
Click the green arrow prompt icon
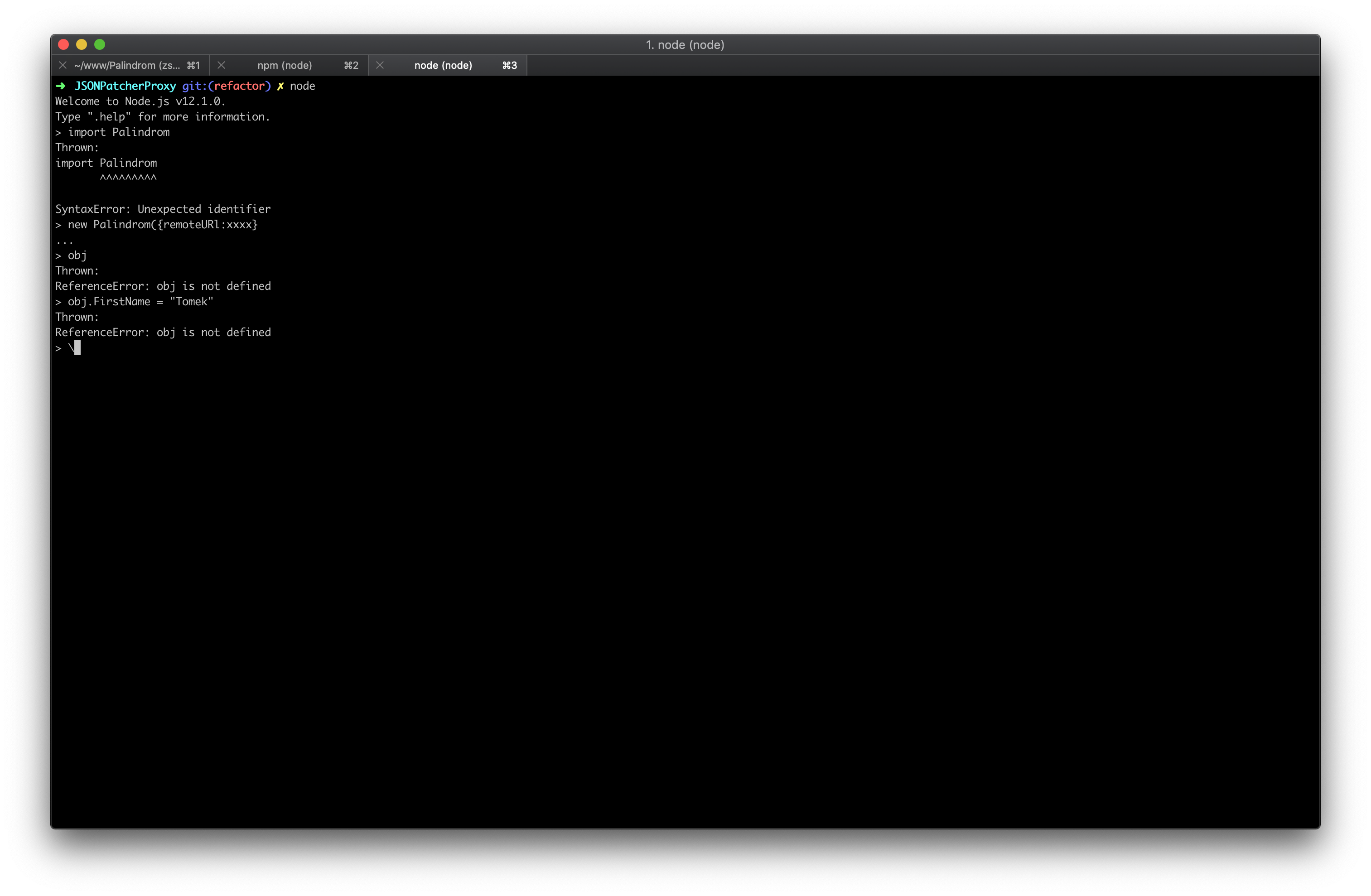coord(61,85)
